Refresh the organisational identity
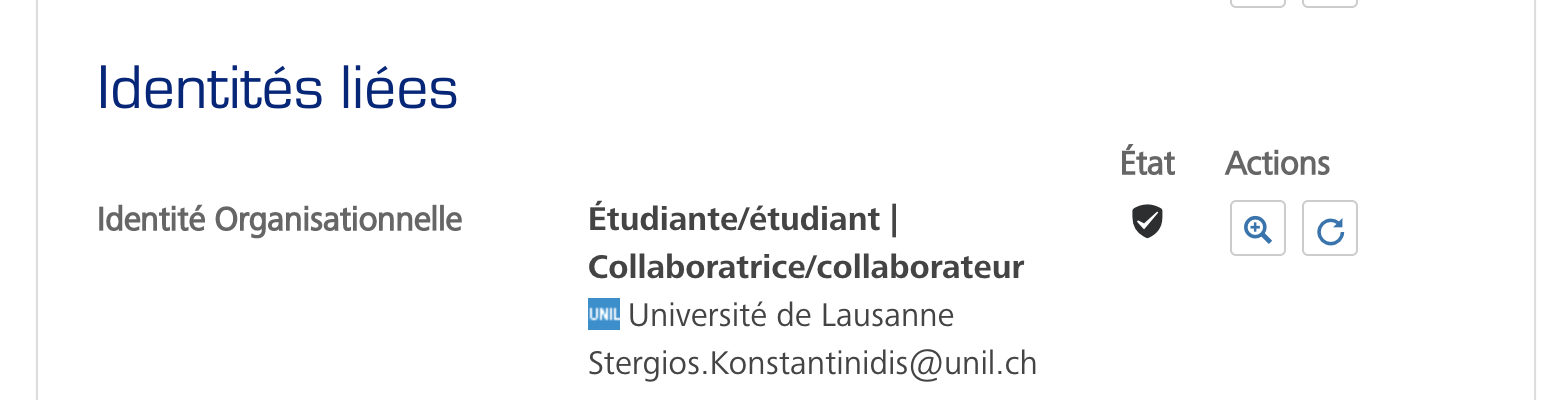Image resolution: width=1562 pixels, height=400 pixels. click(1329, 229)
